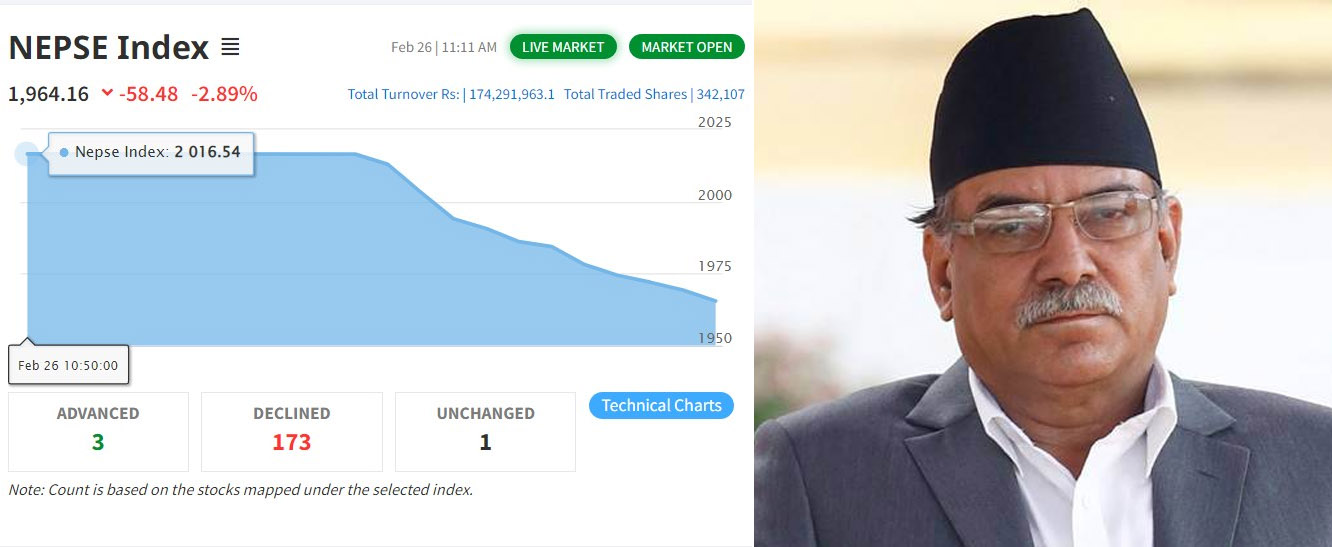Click the Feb 26 10:50:00 time label
Viewport: 1332px width, 547px height.
tap(68, 365)
